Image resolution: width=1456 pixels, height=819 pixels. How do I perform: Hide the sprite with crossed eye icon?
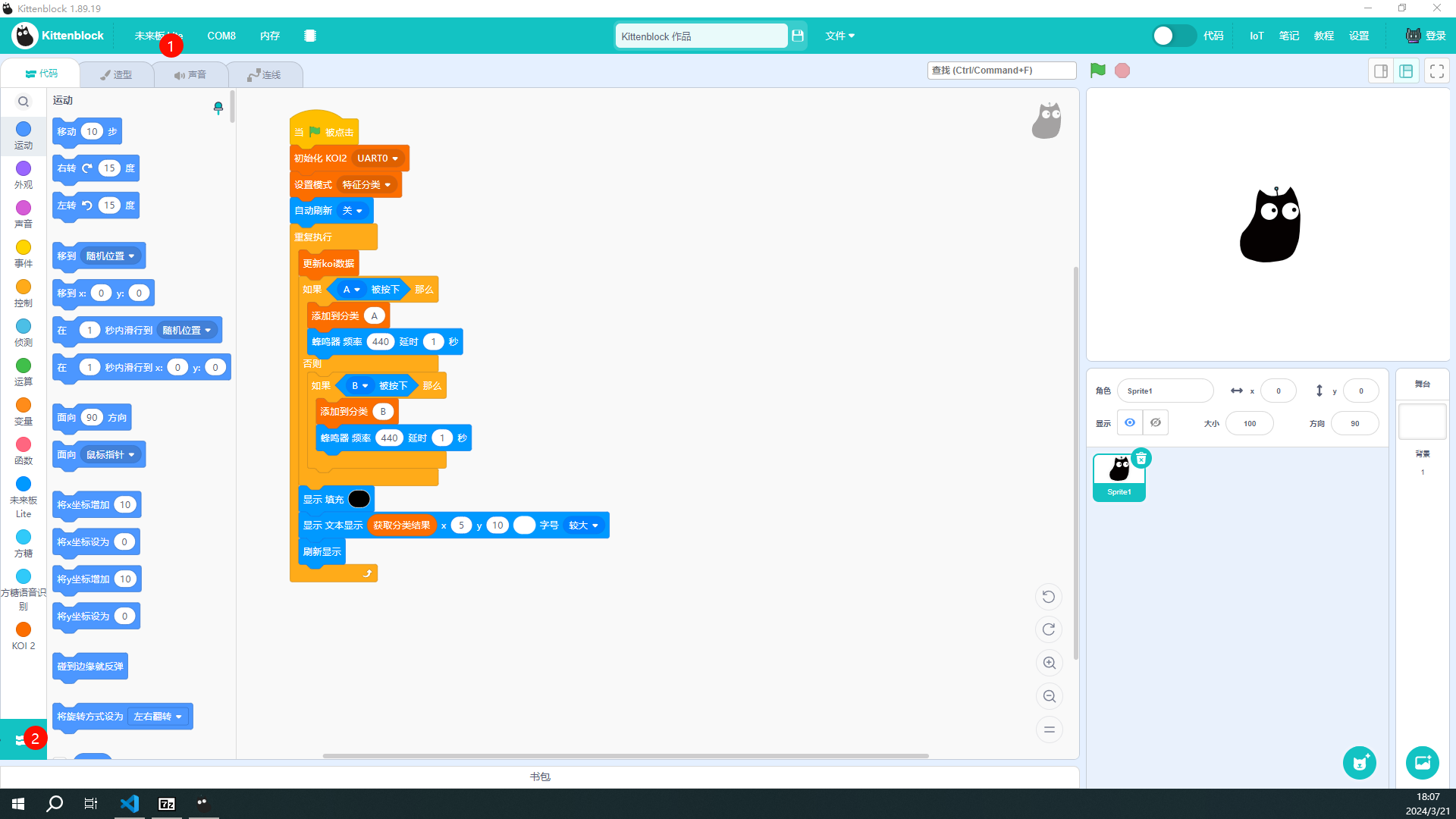(x=1156, y=422)
